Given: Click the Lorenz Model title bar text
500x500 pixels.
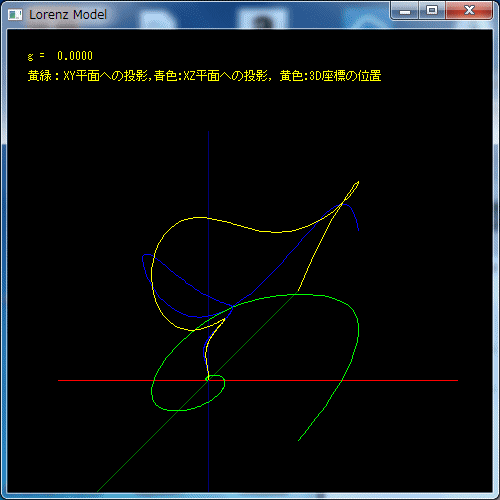Looking at the screenshot, I should pyautogui.click(x=68, y=15).
